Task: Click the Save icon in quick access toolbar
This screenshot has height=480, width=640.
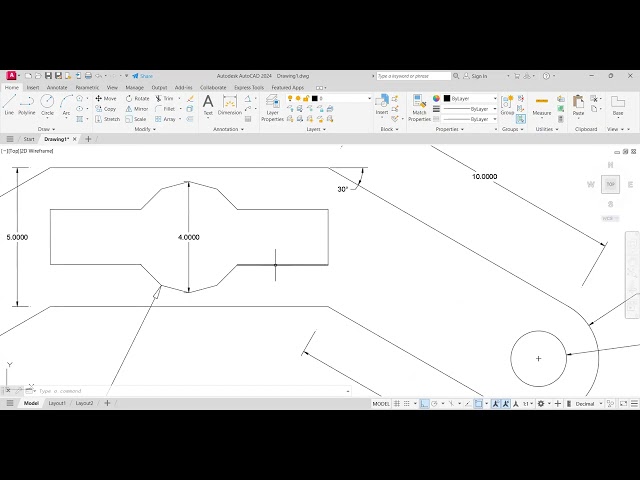Action: [48, 76]
